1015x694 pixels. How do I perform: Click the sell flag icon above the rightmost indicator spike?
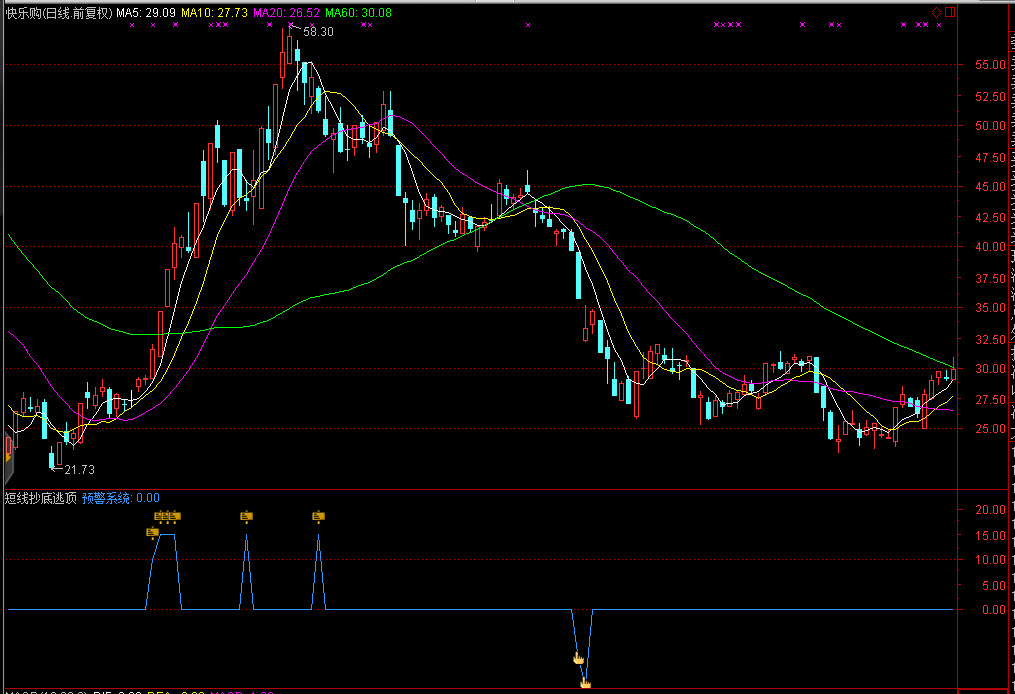pos(318,517)
